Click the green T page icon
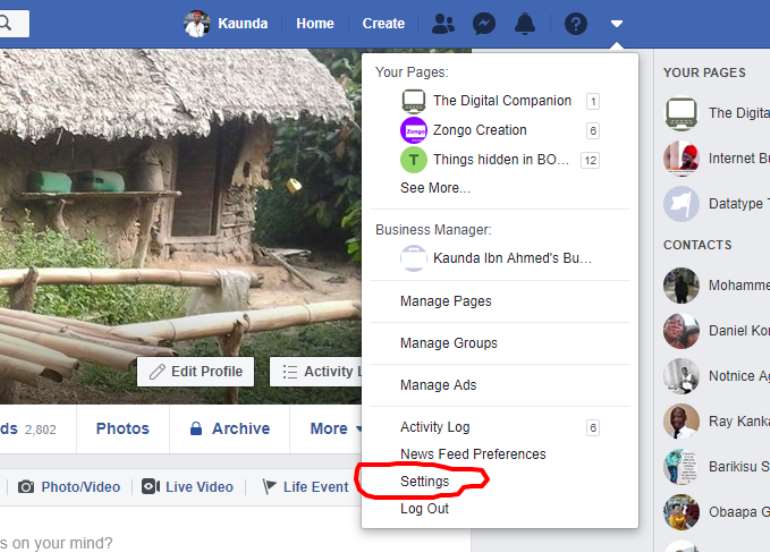 point(413,160)
